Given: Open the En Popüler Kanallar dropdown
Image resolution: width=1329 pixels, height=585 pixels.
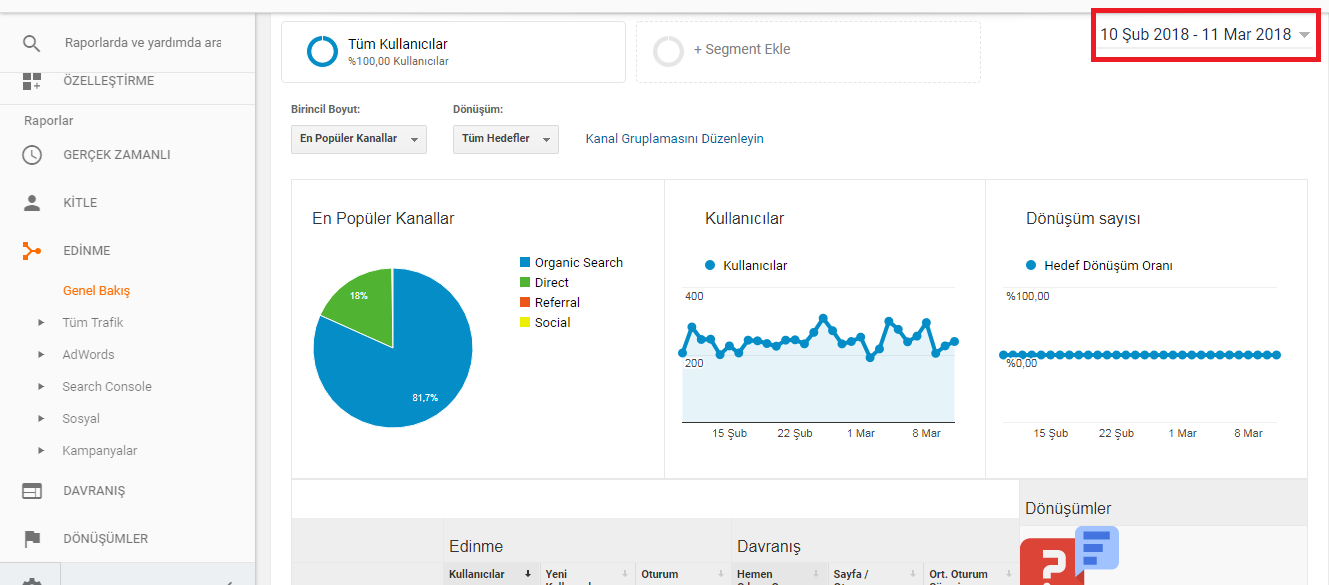Looking at the screenshot, I should [x=359, y=139].
